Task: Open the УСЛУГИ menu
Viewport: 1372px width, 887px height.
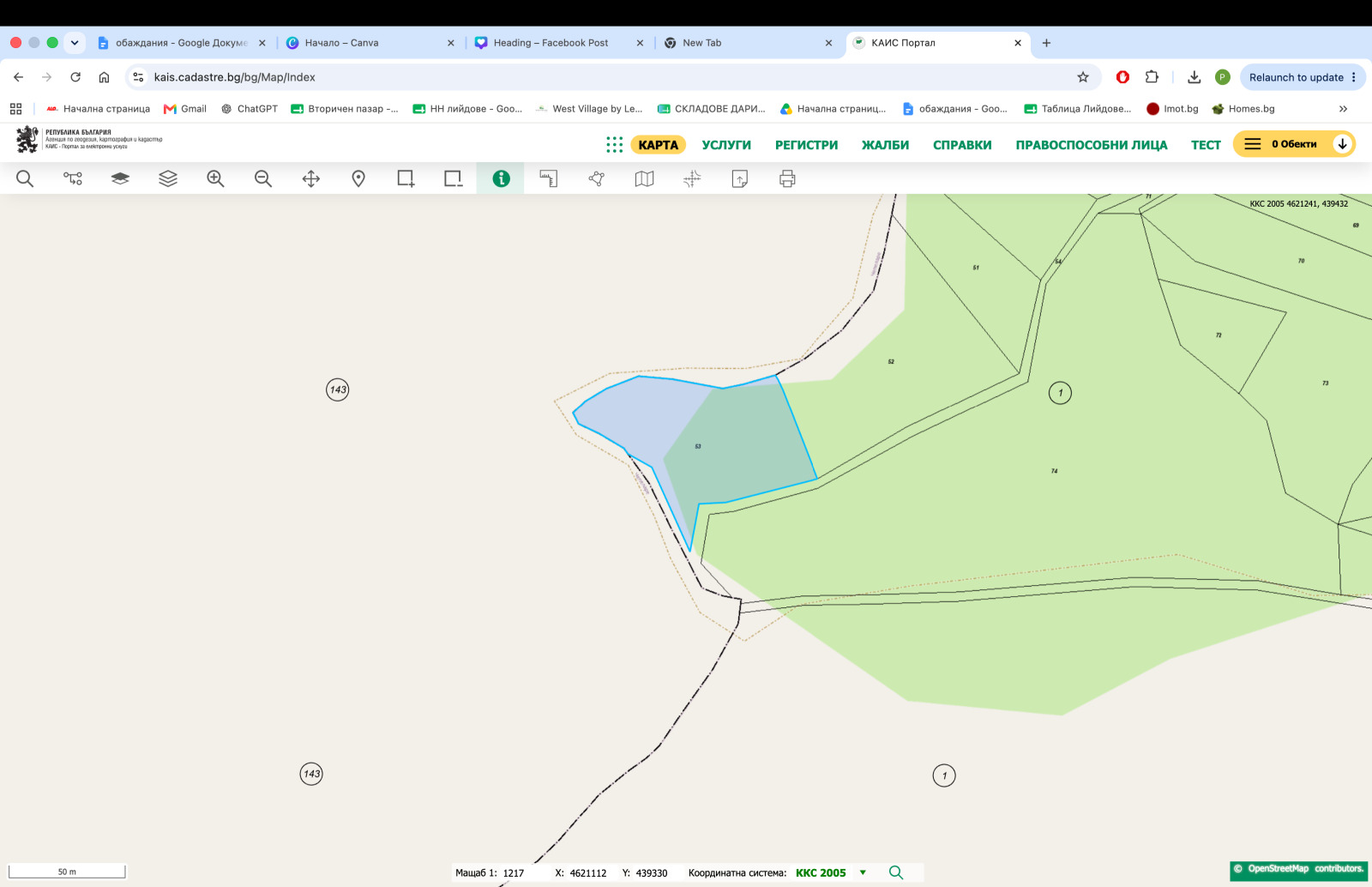Action: coord(726,144)
